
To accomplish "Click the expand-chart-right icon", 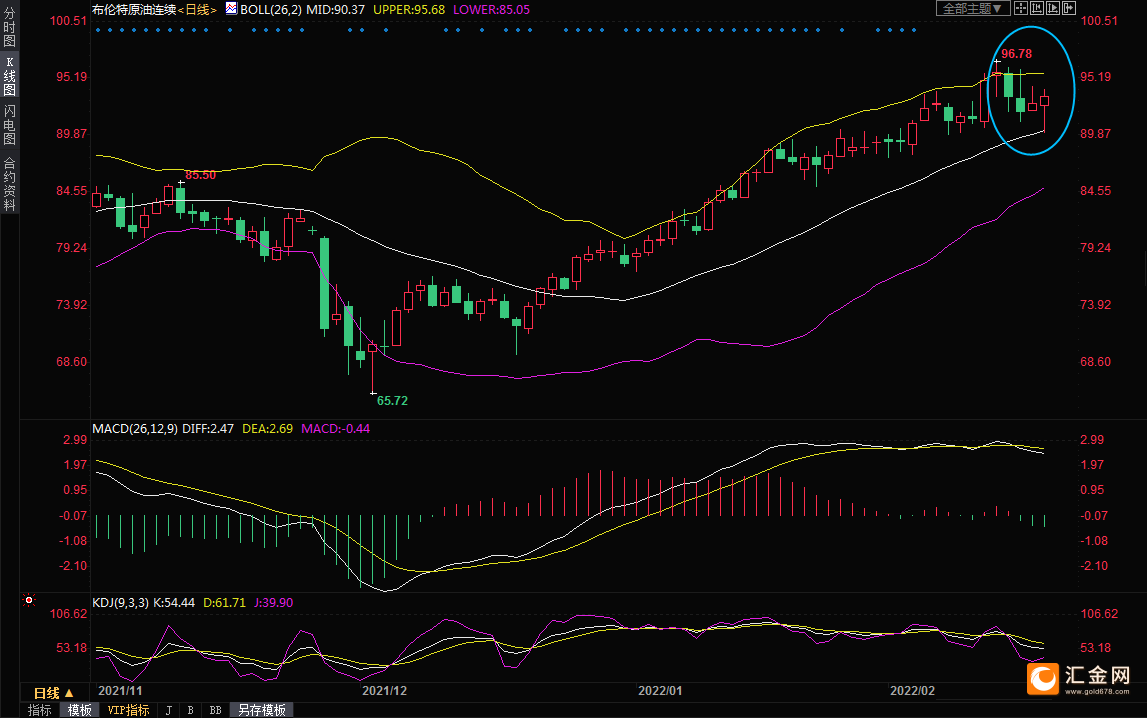I will [x=1069, y=8].
